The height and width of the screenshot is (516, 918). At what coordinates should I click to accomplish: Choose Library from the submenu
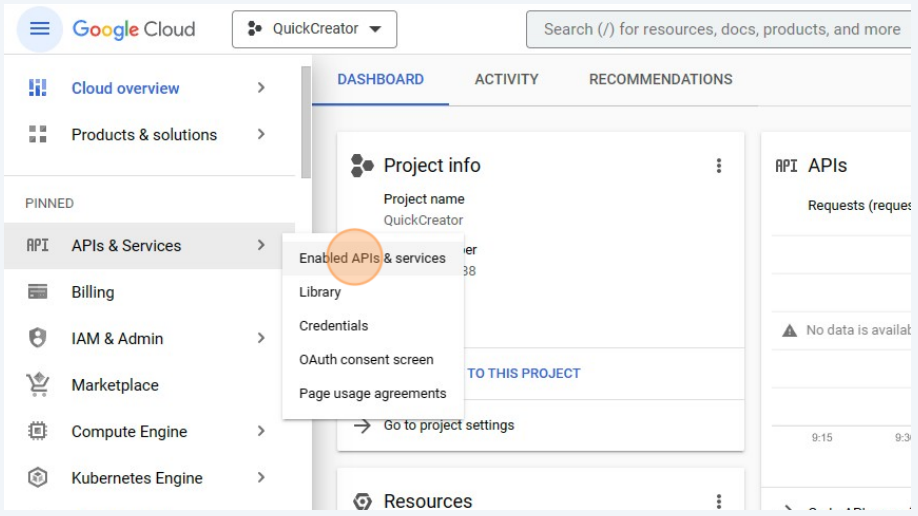tap(373, 292)
